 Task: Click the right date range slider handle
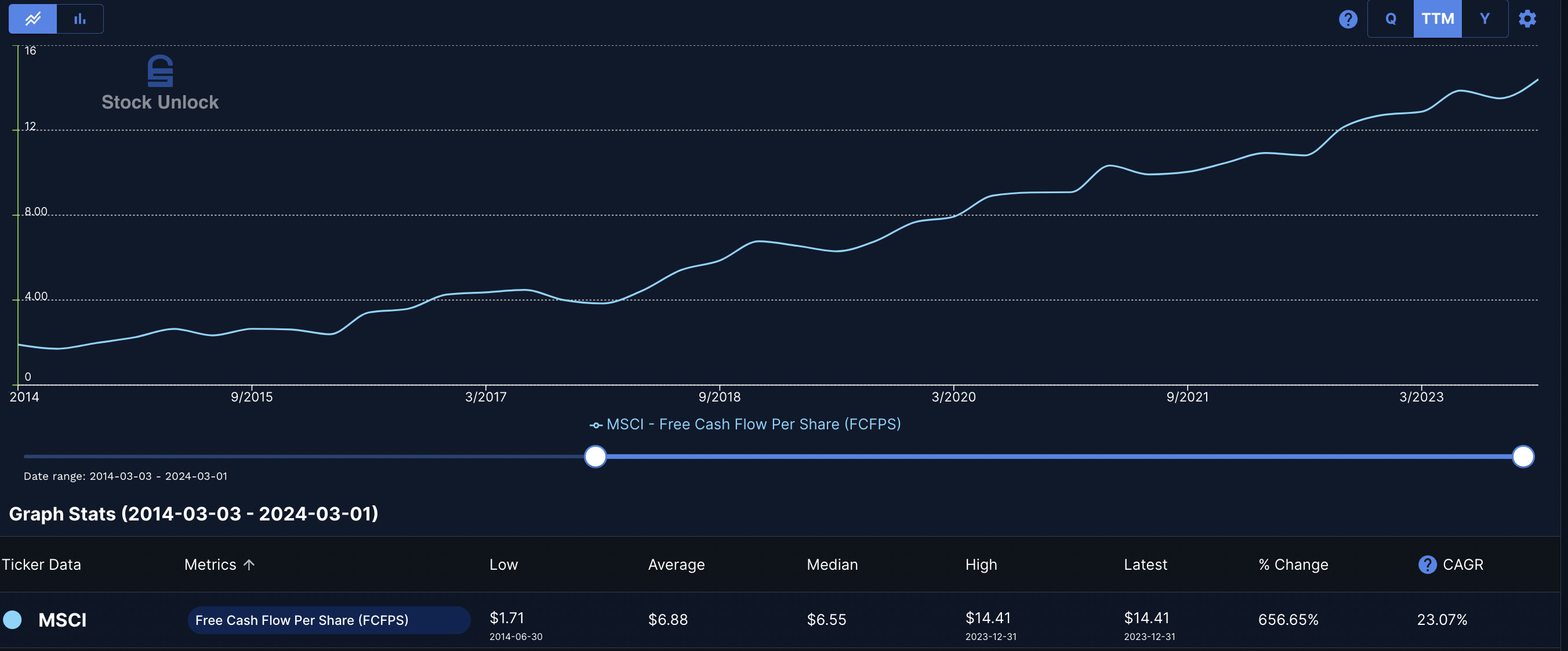(1522, 456)
